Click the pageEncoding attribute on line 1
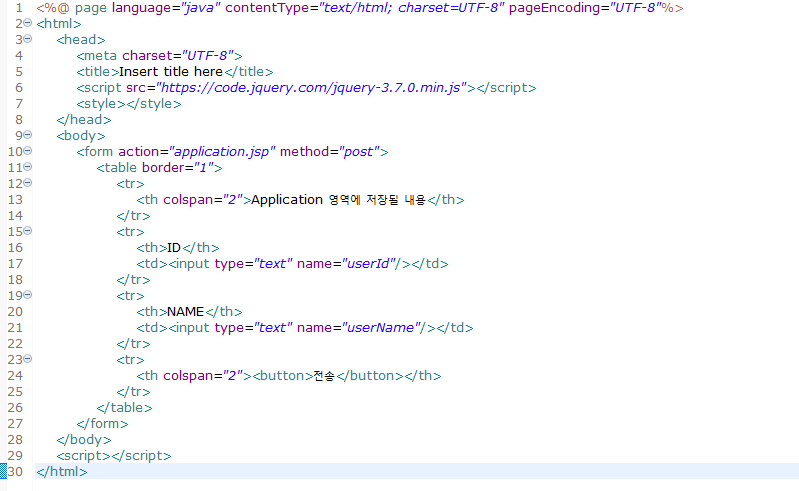This screenshot has width=799, height=491. click(584, 8)
